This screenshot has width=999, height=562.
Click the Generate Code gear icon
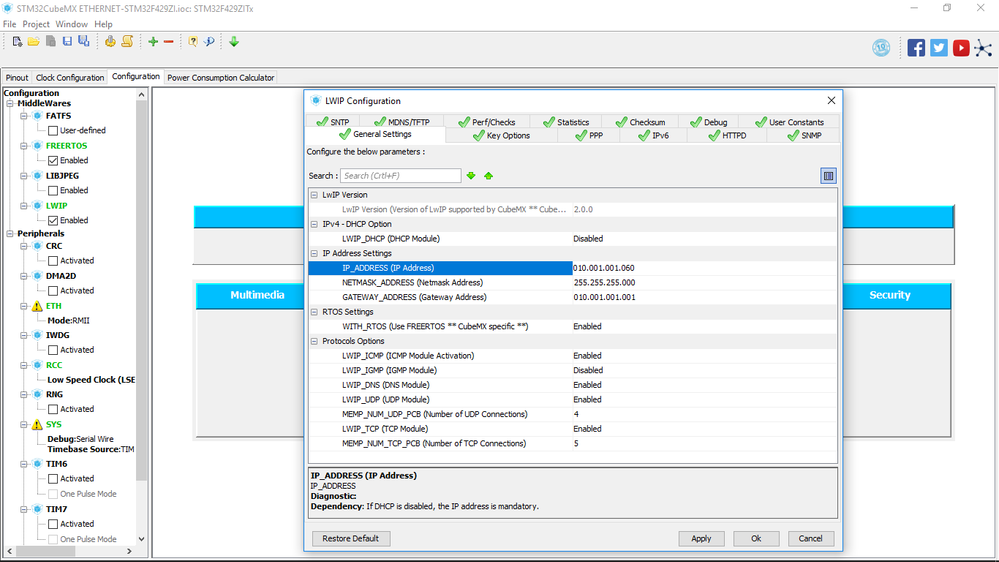click(x=110, y=41)
